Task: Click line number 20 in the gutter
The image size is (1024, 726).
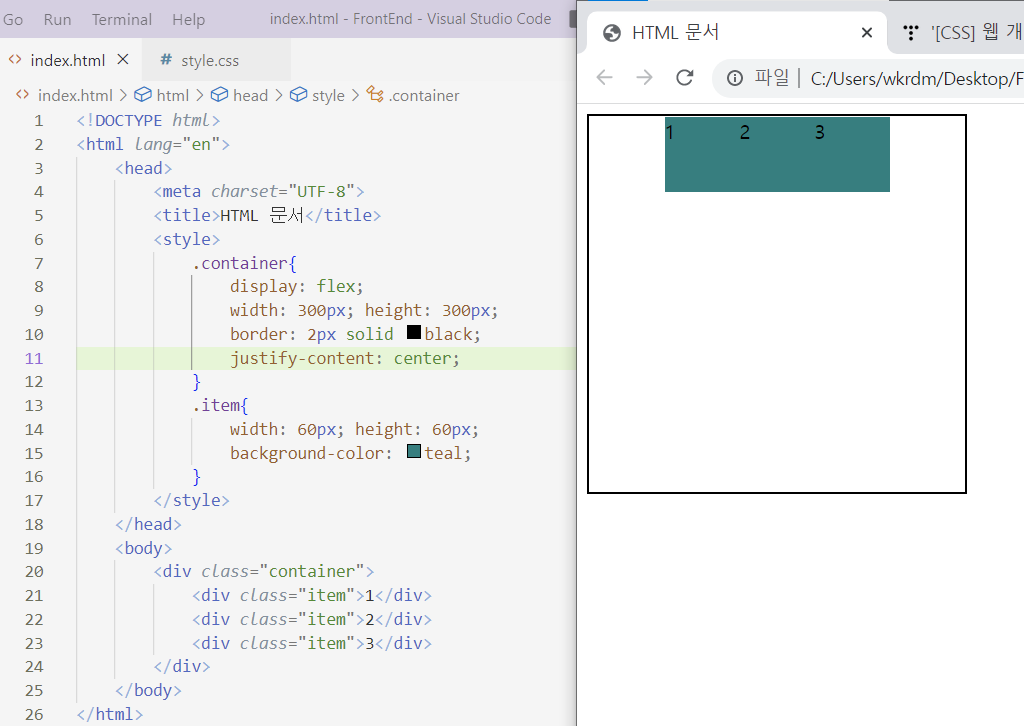Action: coord(34,572)
